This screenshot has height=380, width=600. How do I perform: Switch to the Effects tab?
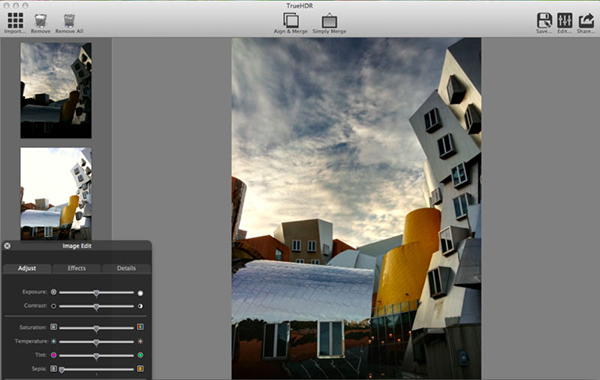[x=77, y=268]
